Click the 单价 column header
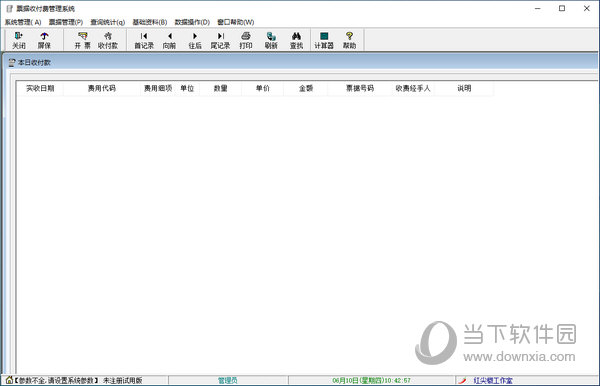600x386 pixels. pyautogui.click(x=262, y=88)
